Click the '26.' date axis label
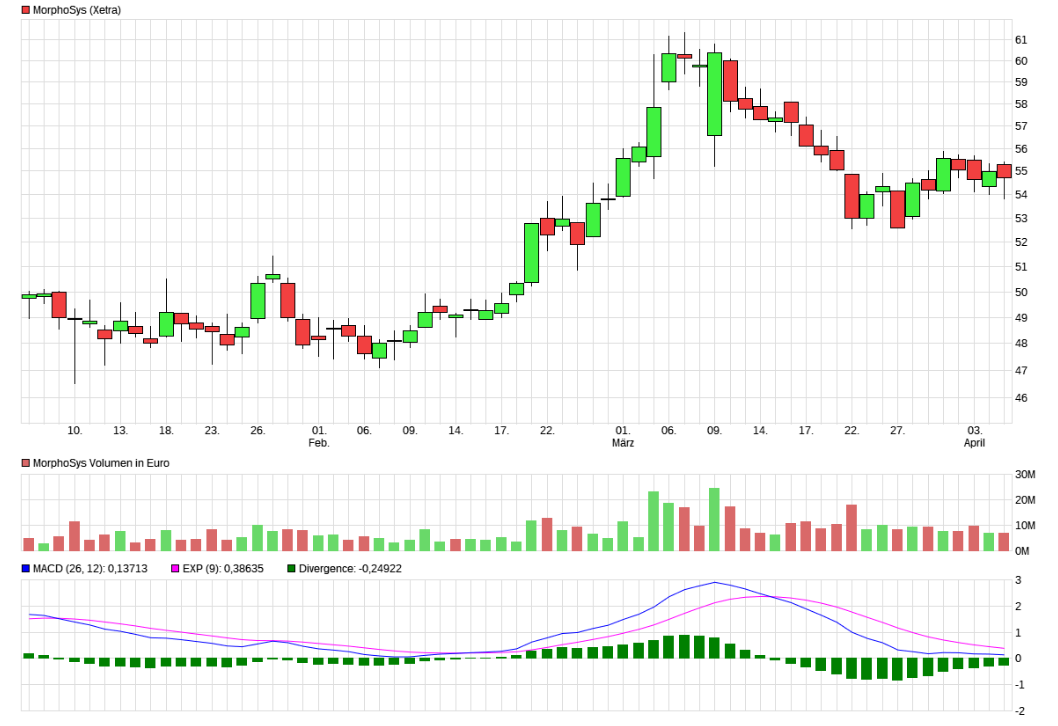This screenshot has width=1058, height=726. click(258, 430)
